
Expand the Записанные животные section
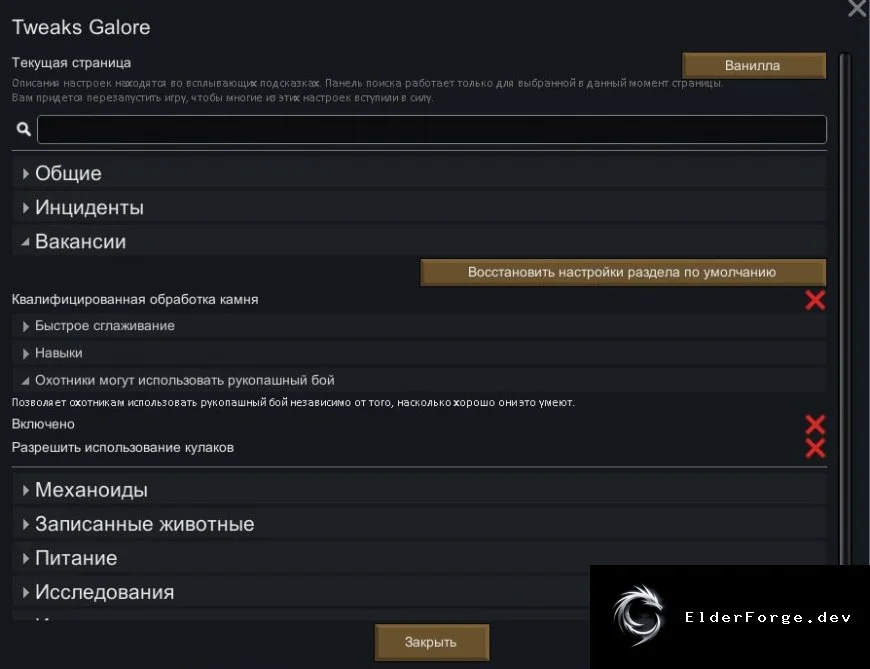click(419, 524)
